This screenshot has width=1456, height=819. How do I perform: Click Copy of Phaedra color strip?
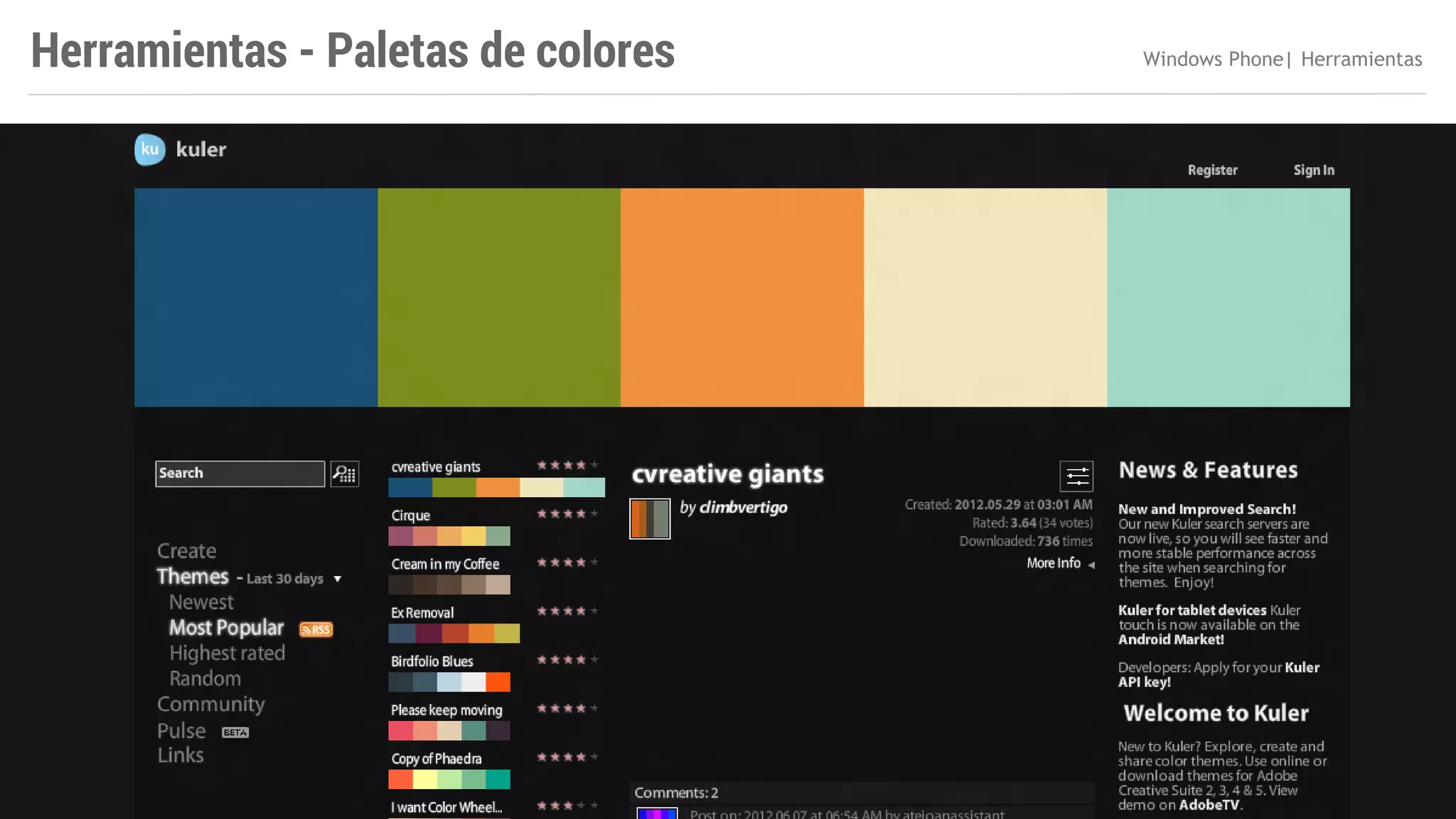(449, 779)
